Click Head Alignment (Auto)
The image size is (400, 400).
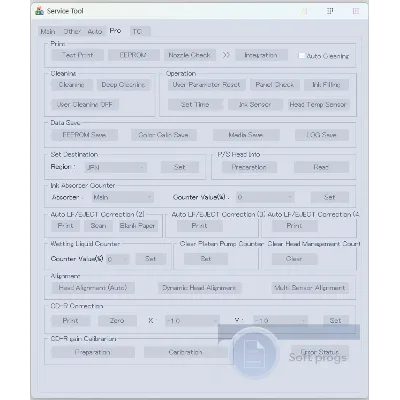point(93,288)
